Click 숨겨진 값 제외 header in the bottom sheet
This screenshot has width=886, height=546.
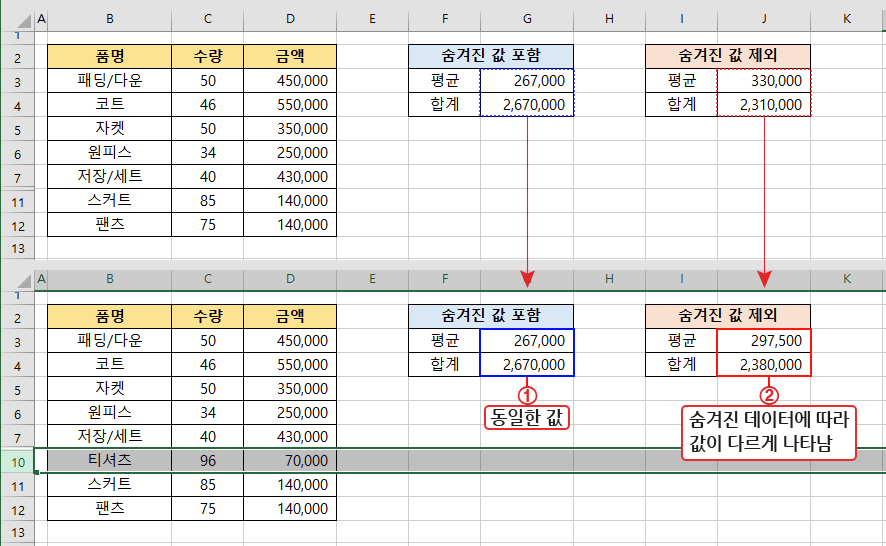point(728,317)
